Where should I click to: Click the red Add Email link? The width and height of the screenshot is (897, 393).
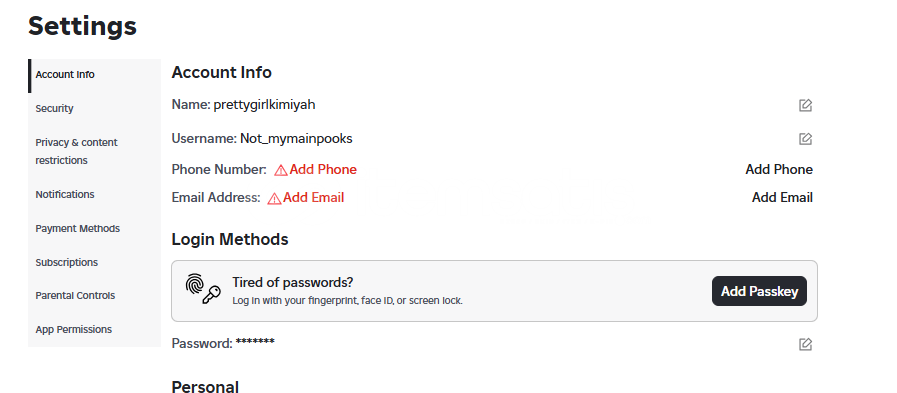313,197
